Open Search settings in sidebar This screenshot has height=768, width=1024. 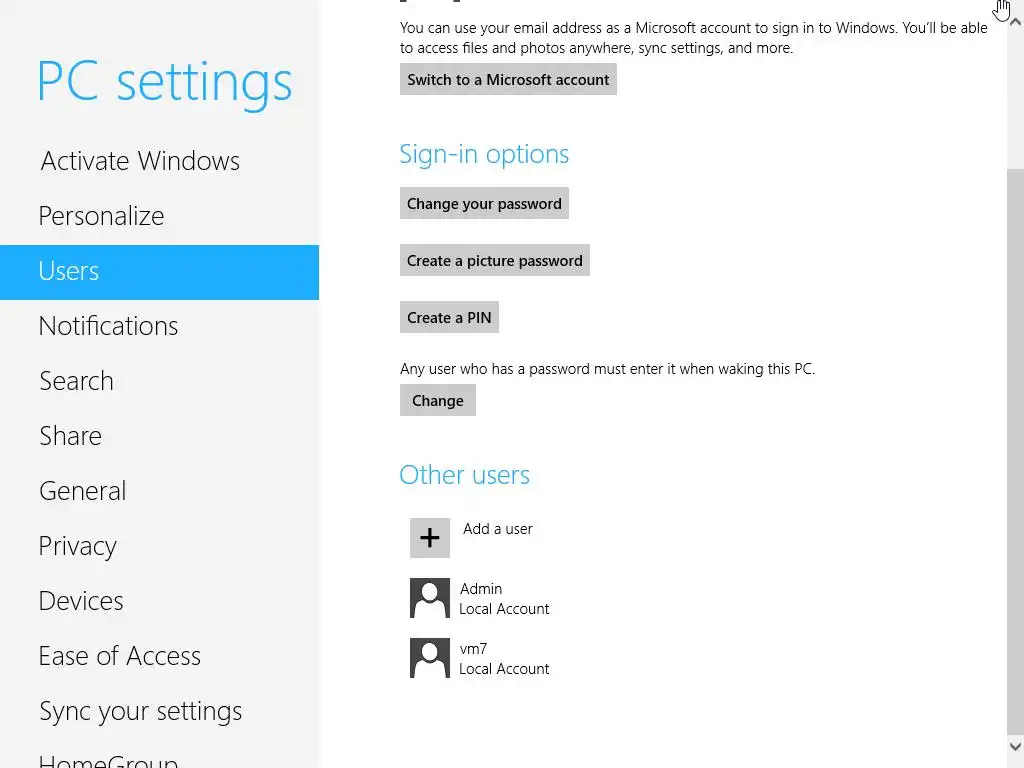[x=159, y=381]
